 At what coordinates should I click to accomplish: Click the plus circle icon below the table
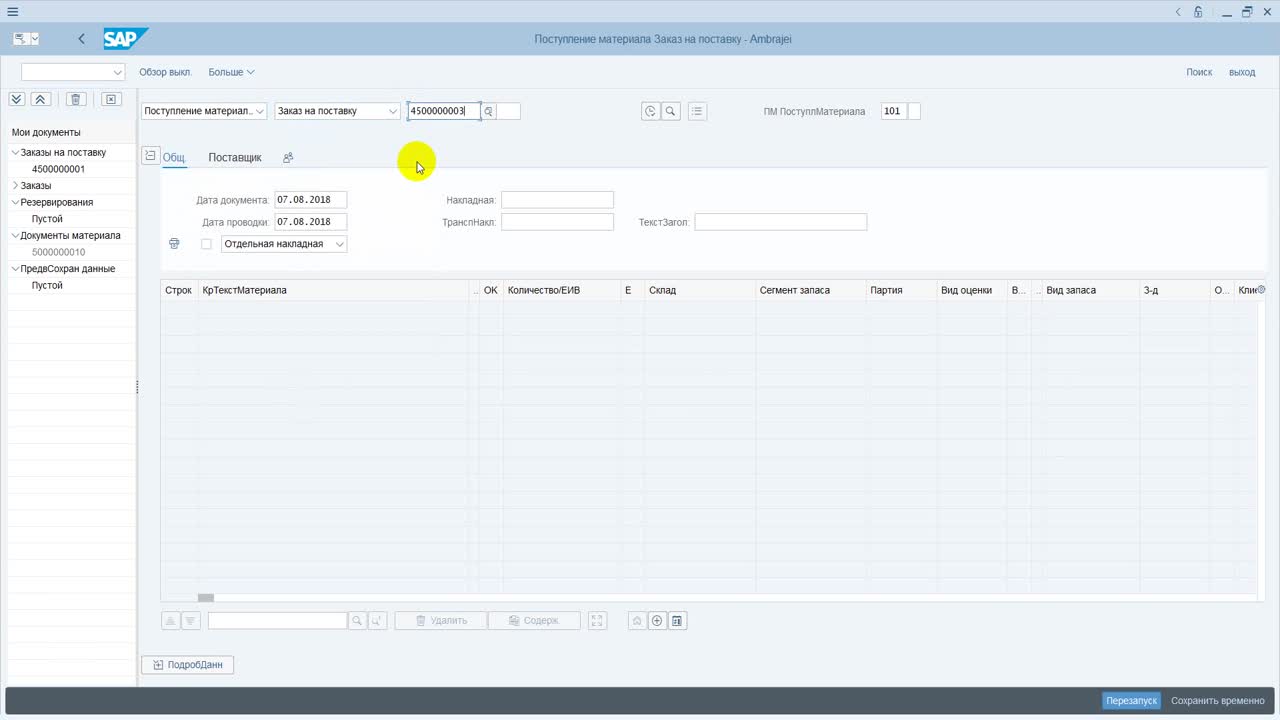coord(657,621)
